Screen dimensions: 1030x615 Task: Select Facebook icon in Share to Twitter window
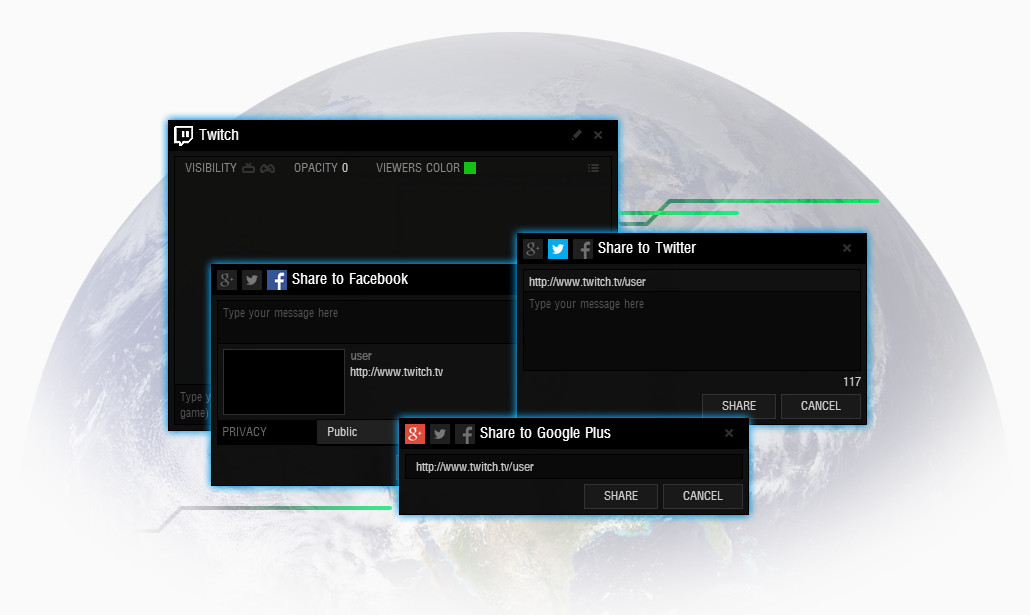[x=583, y=249]
